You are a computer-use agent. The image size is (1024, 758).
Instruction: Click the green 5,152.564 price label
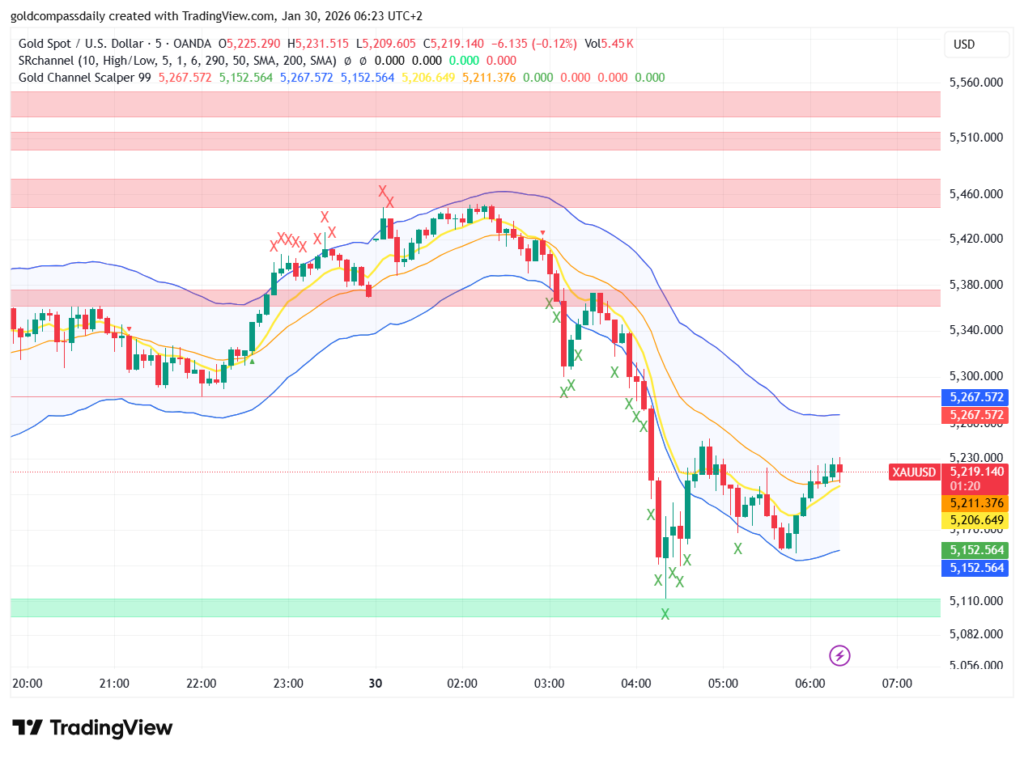[974, 550]
